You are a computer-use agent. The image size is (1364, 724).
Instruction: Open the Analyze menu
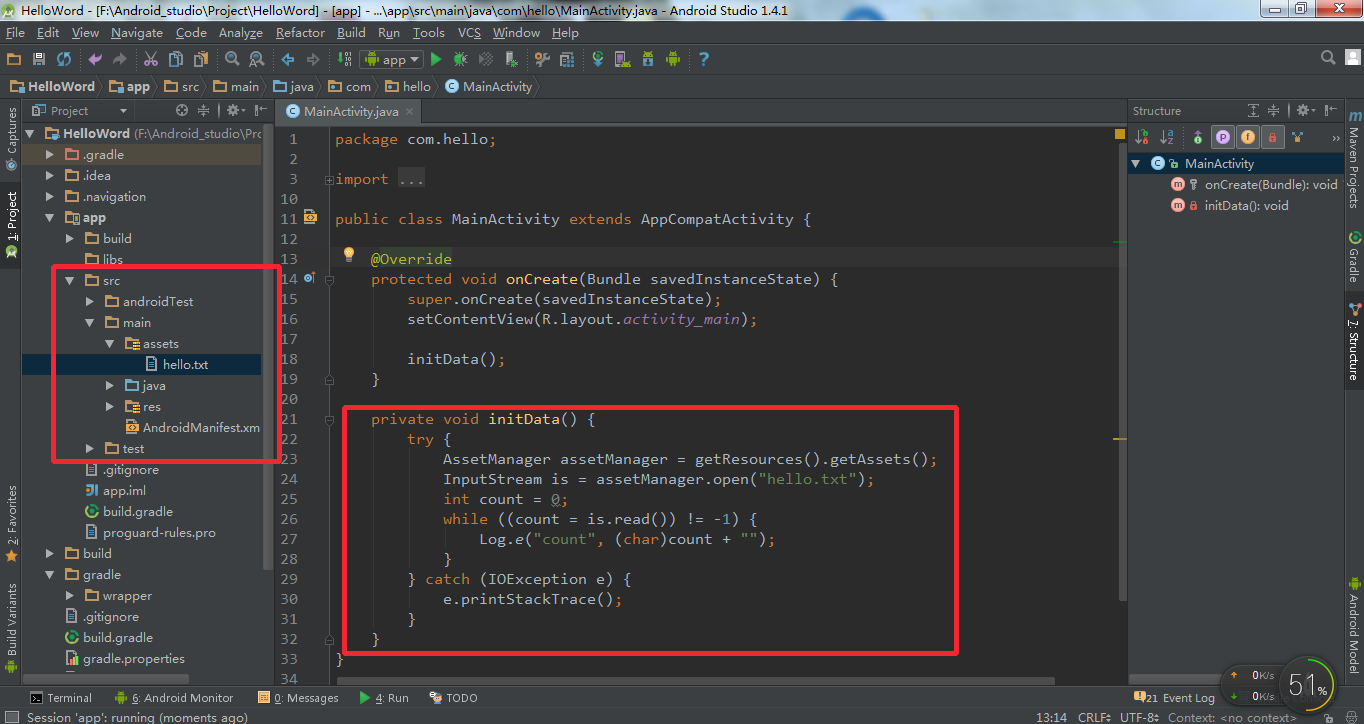(x=240, y=32)
